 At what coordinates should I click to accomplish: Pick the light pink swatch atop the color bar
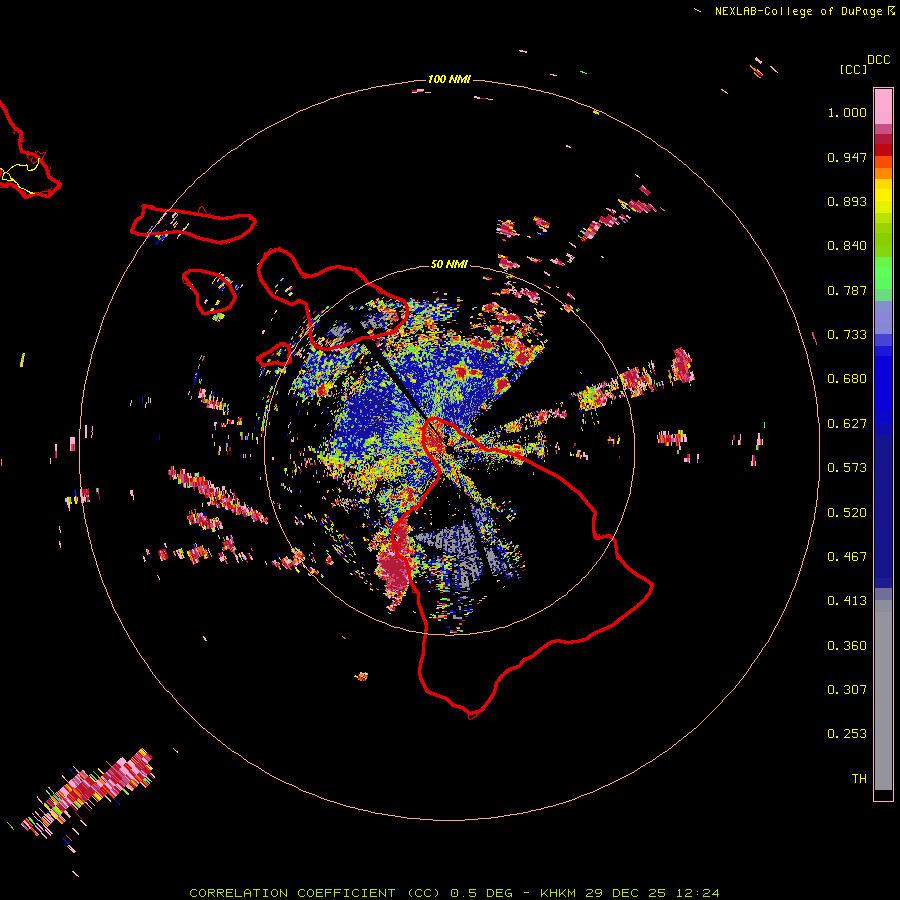point(883,107)
